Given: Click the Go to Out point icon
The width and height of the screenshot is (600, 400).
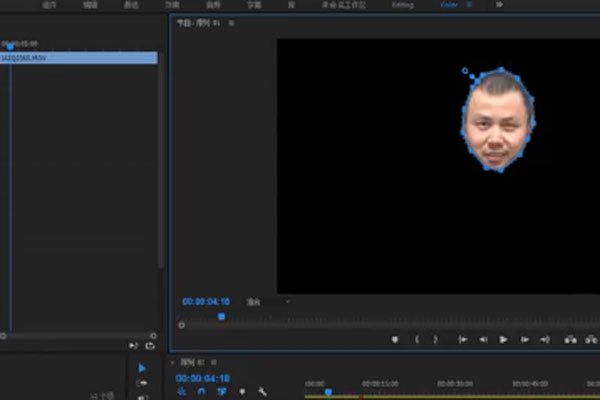Looking at the screenshot, I should 544,340.
